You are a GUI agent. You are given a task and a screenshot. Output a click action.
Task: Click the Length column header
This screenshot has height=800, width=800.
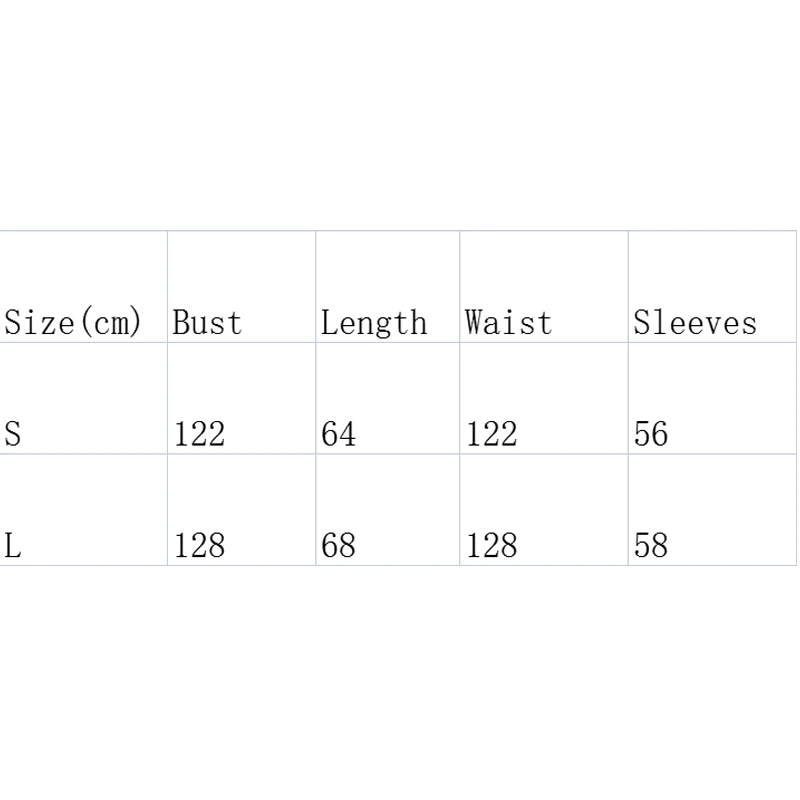click(x=373, y=323)
